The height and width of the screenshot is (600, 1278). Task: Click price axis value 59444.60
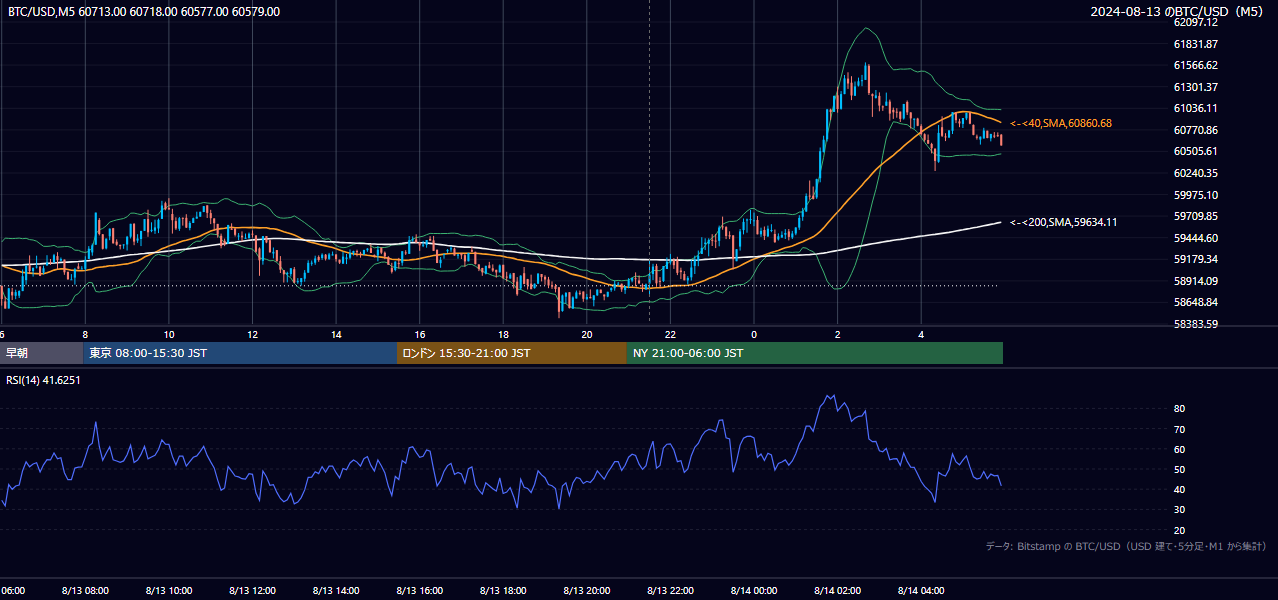pyautogui.click(x=1196, y=238)
